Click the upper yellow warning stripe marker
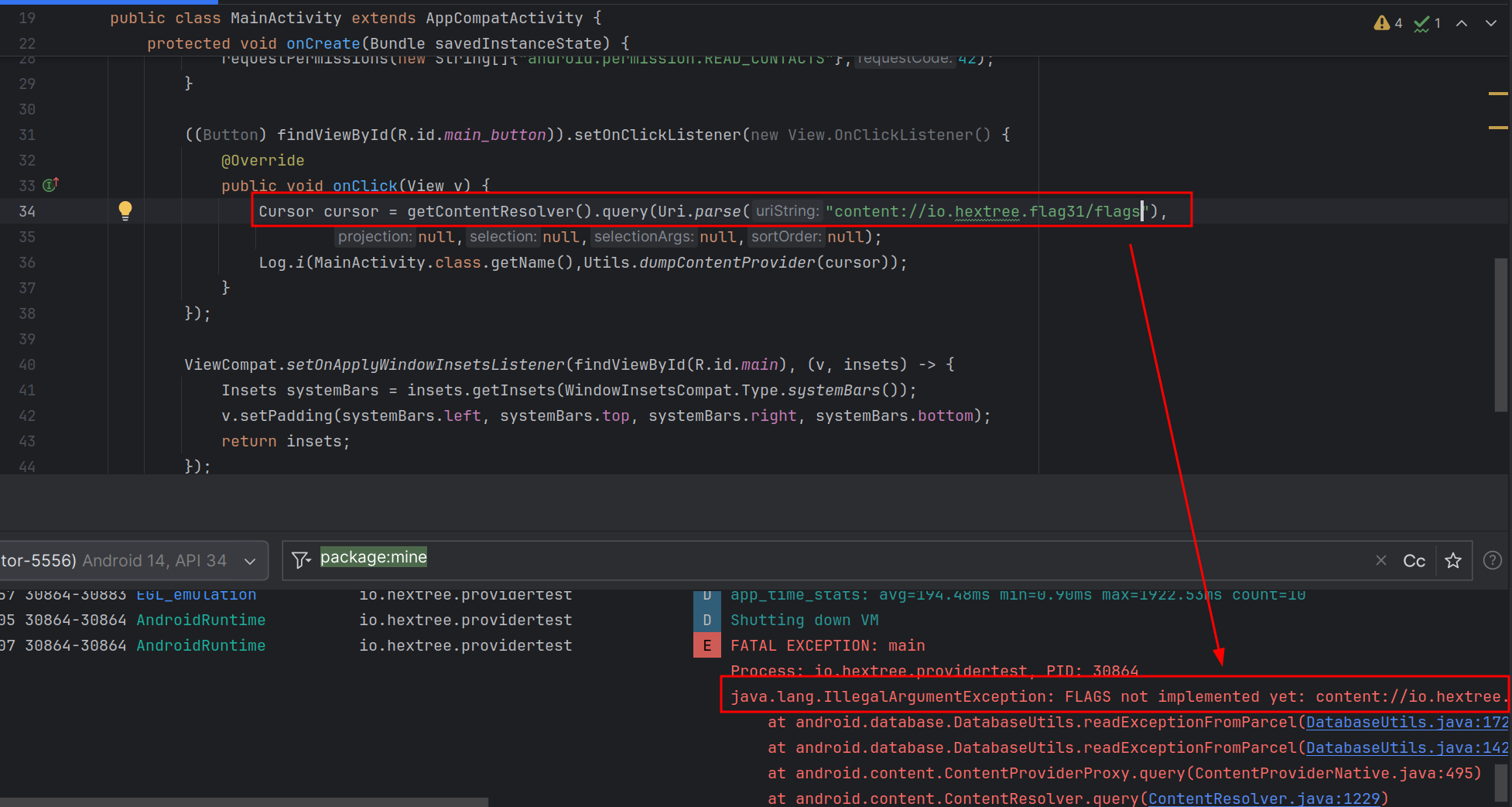The image size is (1512, 807). point(1498,94)
